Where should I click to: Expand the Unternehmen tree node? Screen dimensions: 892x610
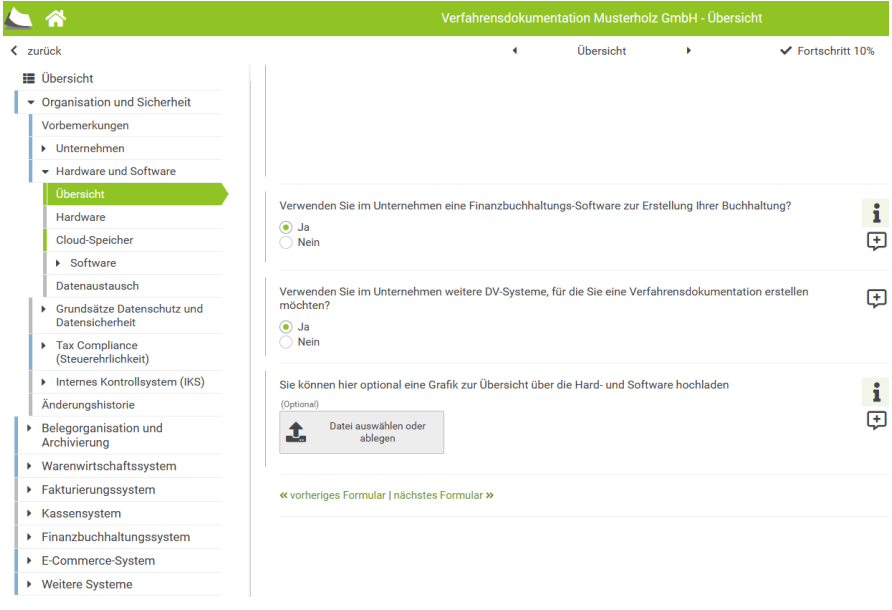point(44,149)
